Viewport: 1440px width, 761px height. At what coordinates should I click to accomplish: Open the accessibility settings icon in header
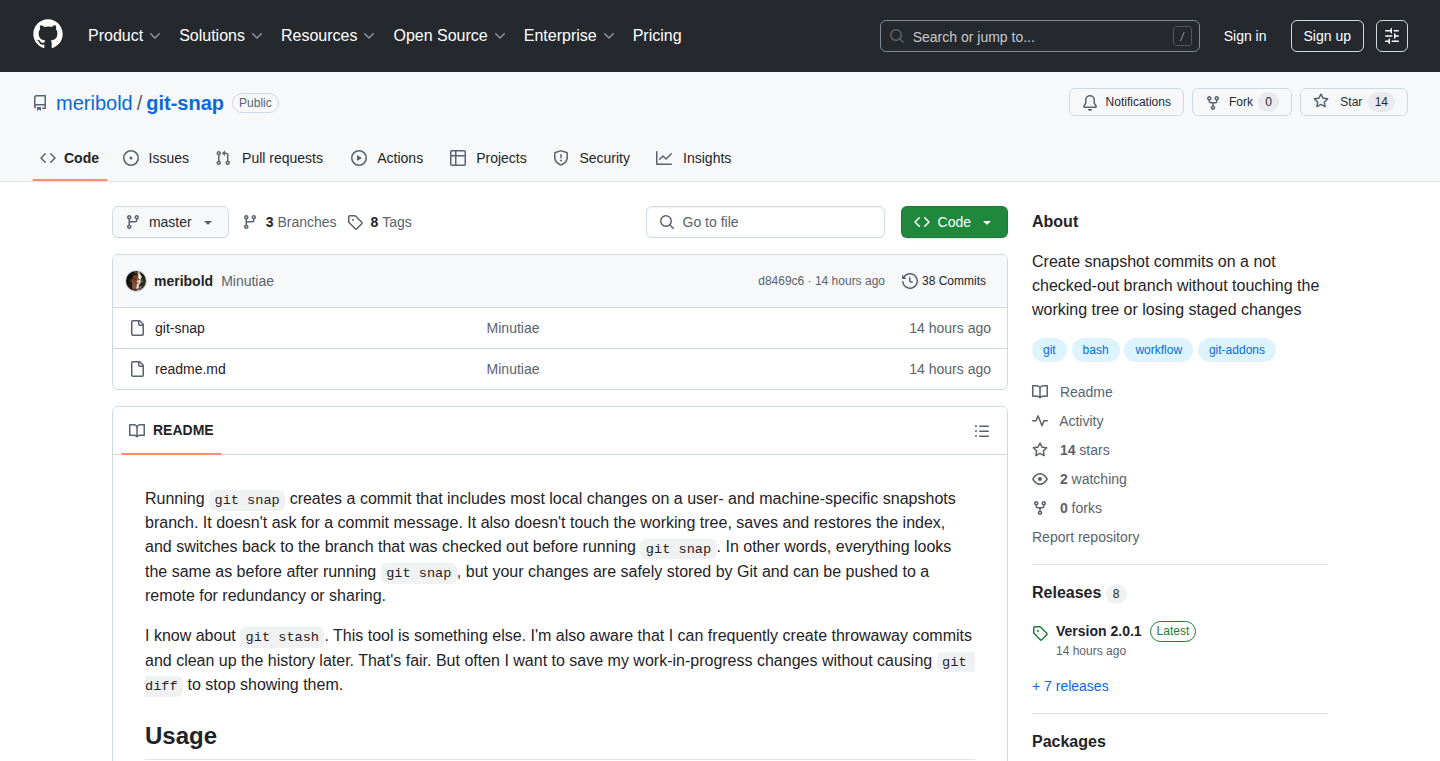[1392, 36]
